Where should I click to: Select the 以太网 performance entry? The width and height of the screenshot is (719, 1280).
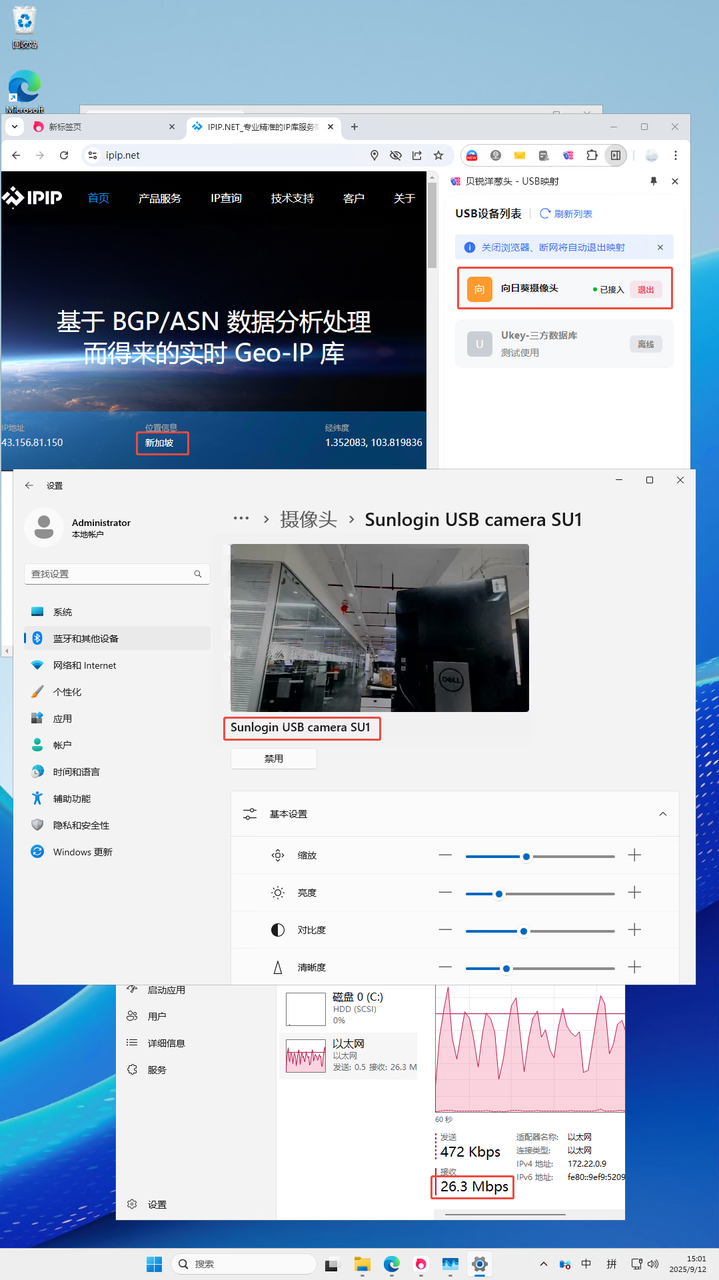coord(350,1056)
